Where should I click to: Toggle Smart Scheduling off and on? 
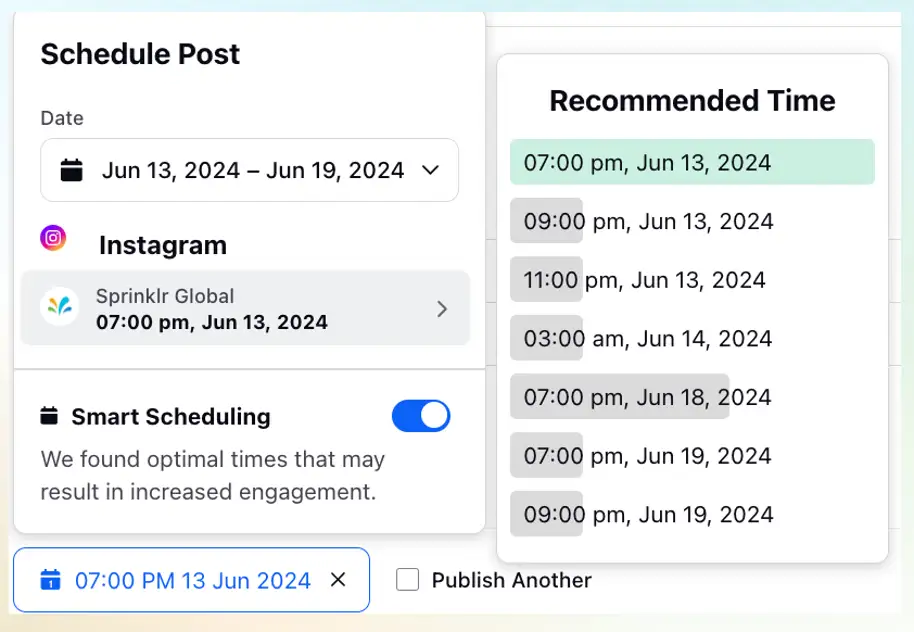(421, 416)
